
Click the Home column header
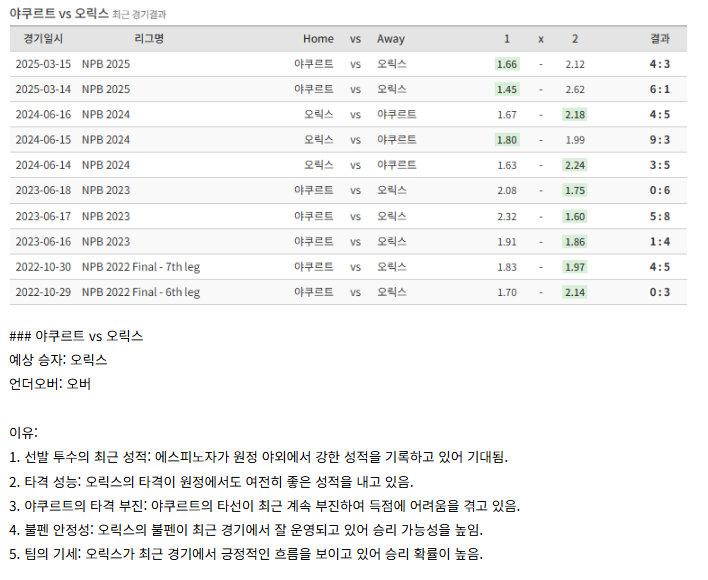click(318, 39)
